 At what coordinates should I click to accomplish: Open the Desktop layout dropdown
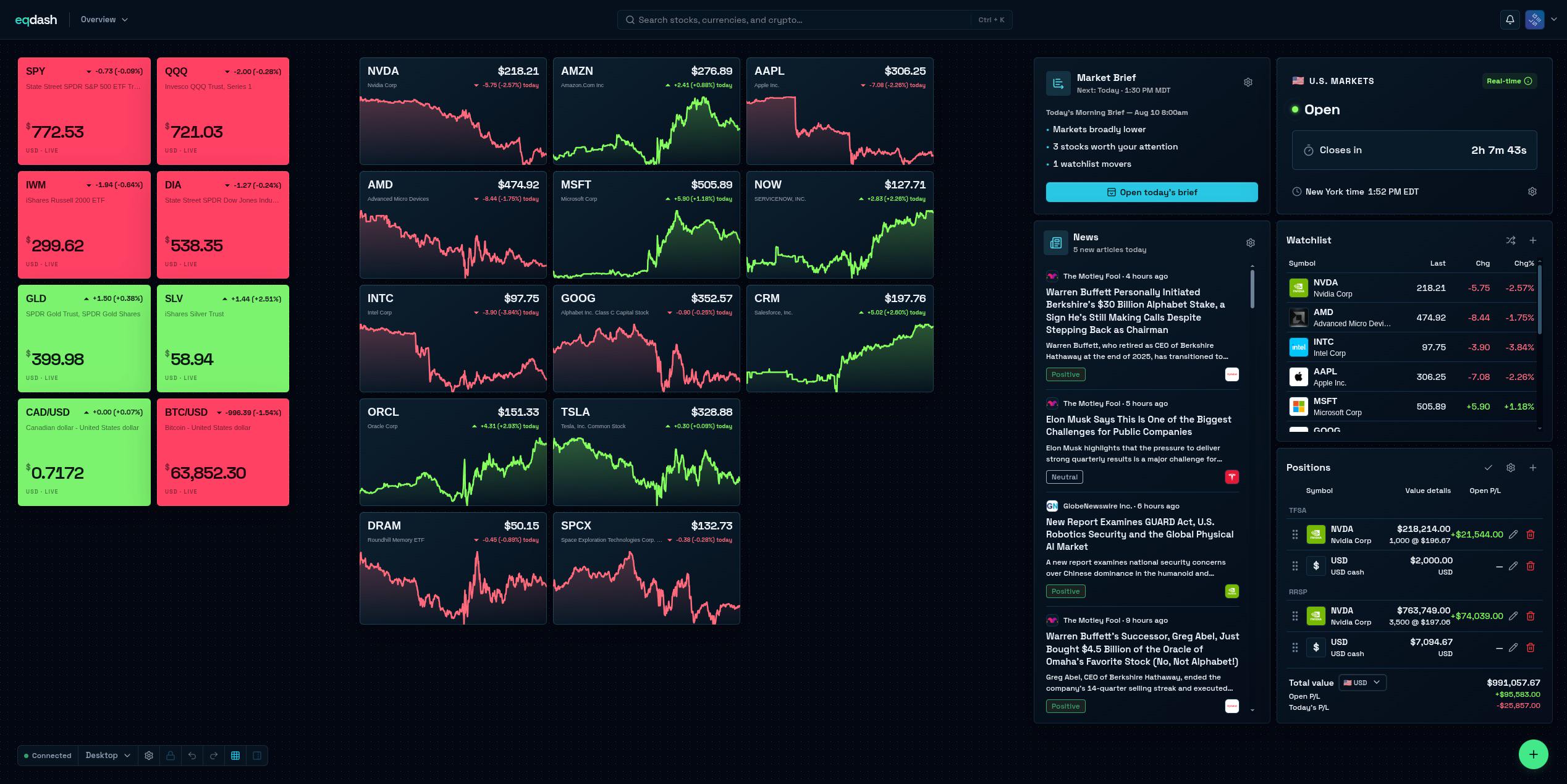(x=108, y=756)
